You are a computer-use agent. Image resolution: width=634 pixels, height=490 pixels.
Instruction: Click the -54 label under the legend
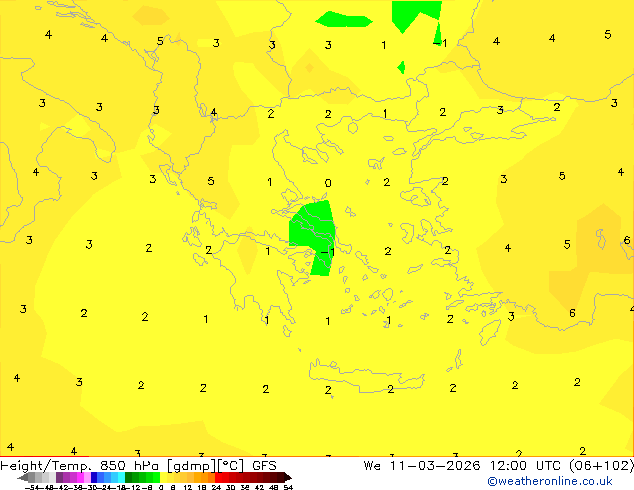click(x=32, y=487)
